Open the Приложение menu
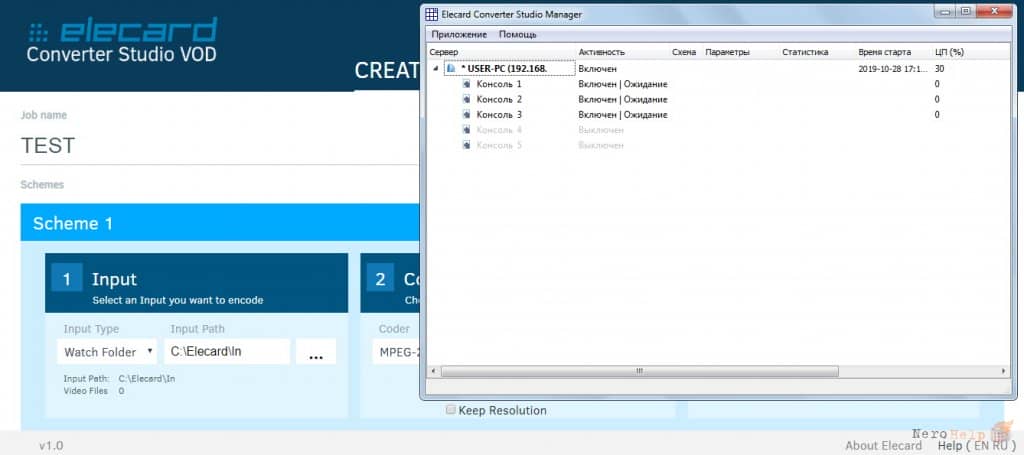 459,35
